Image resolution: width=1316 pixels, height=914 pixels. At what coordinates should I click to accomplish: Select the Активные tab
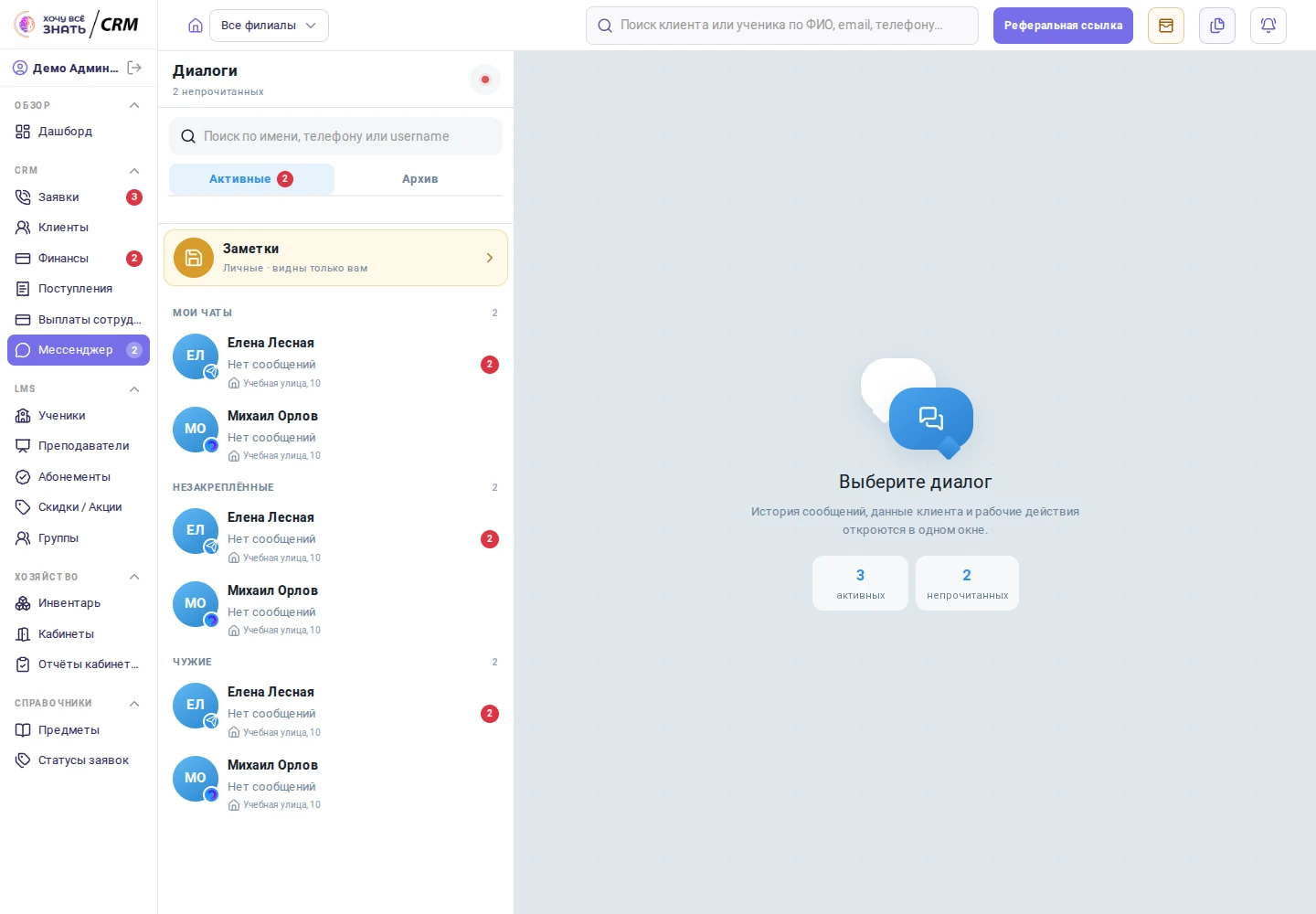click(251, 179)
